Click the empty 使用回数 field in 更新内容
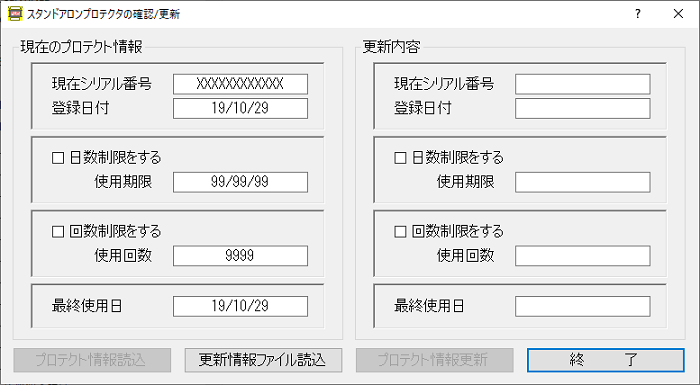Image resolution: width=700 pixels, height=385 pixels. (583, 255)
